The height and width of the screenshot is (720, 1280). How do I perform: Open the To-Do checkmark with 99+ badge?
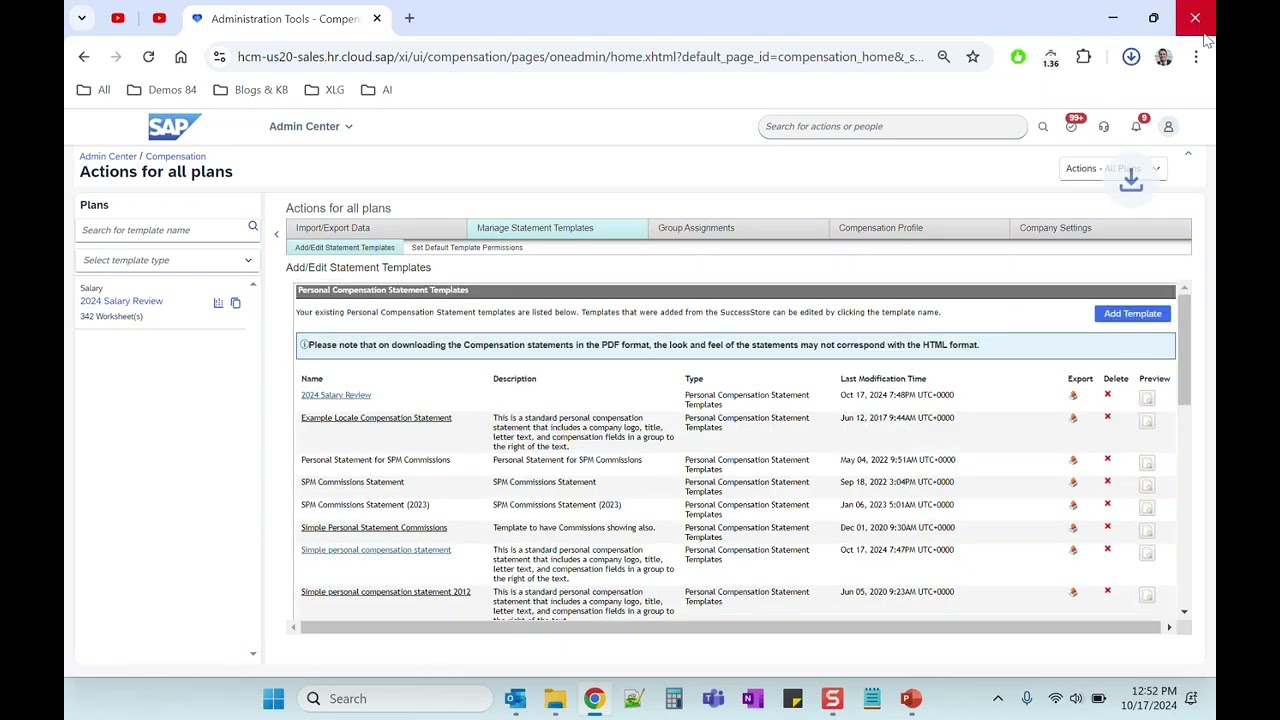tap(1072, 126)
